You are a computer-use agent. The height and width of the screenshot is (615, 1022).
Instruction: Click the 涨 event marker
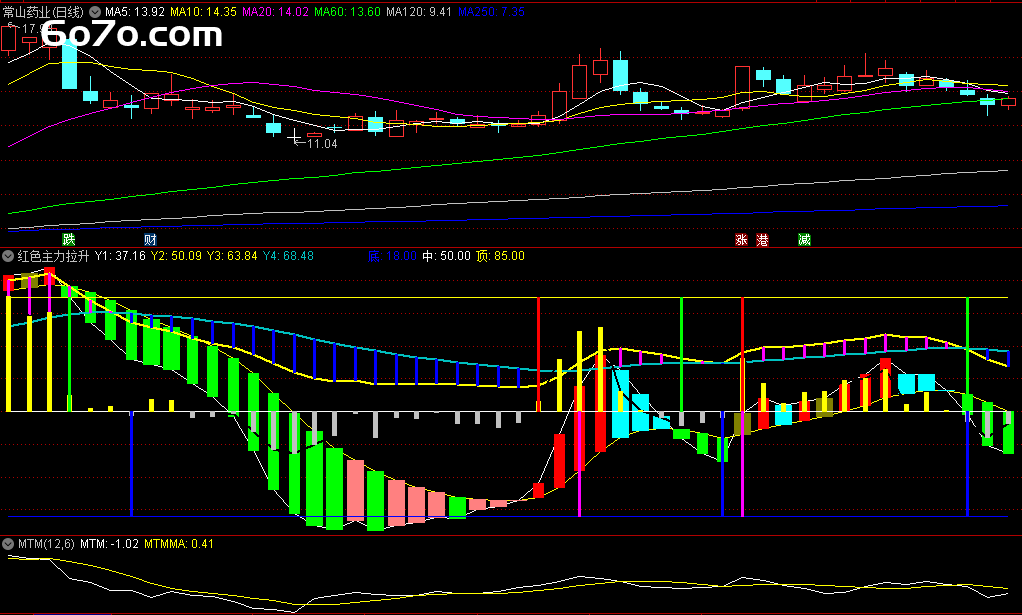click(x=741, y=239)
